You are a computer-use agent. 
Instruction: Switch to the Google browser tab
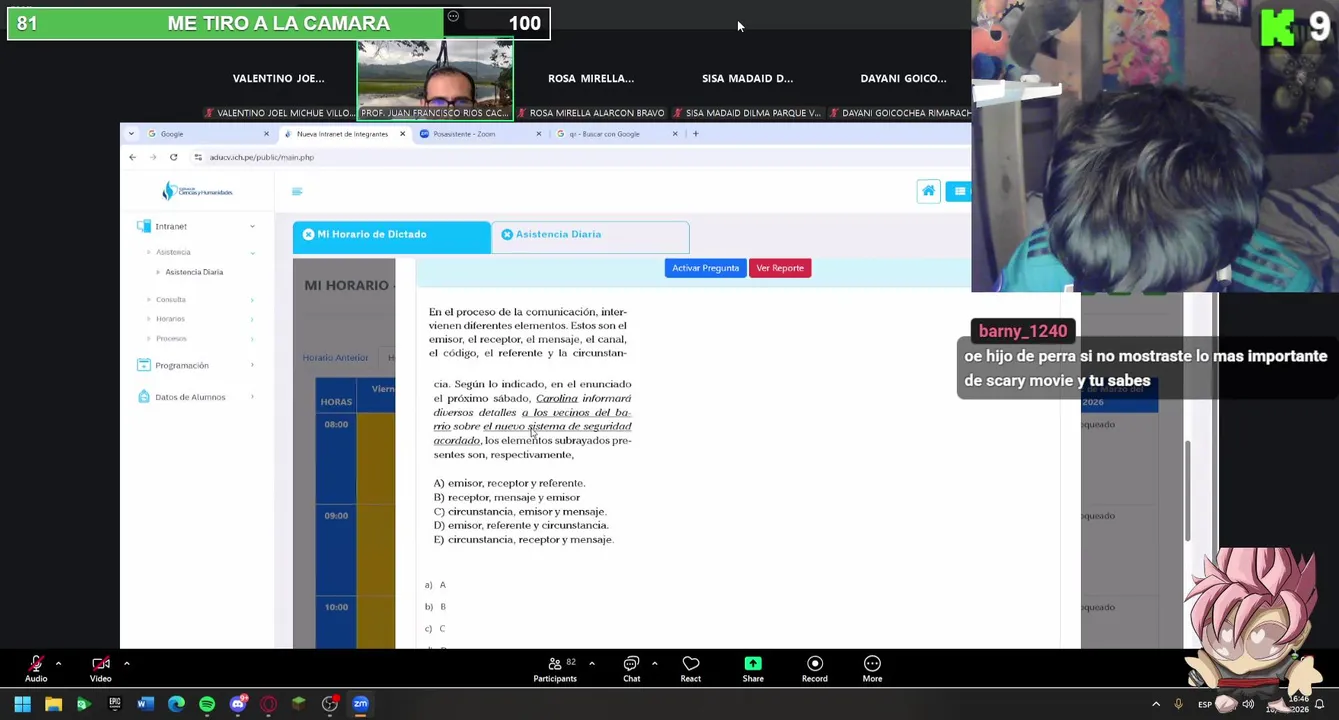pyautogui.click(x=208, y=134)
